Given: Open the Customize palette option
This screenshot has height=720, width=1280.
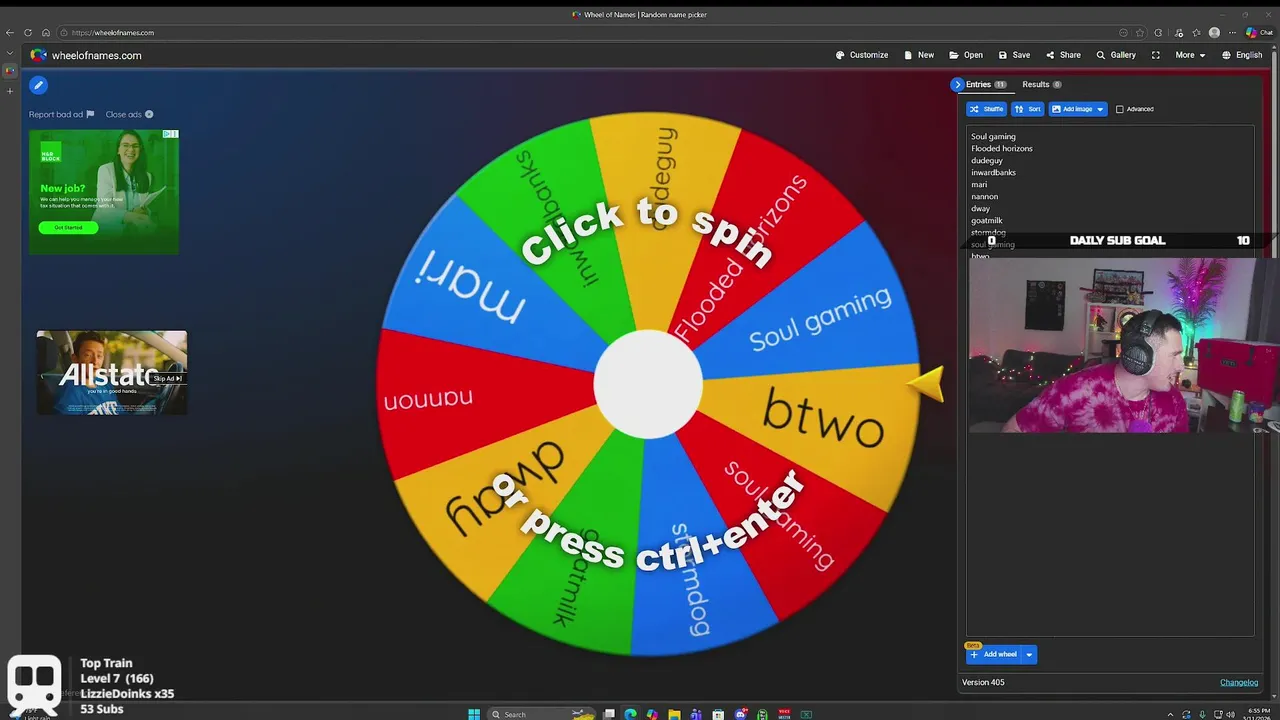Looking at the screenshot, I should coord(862,55).
